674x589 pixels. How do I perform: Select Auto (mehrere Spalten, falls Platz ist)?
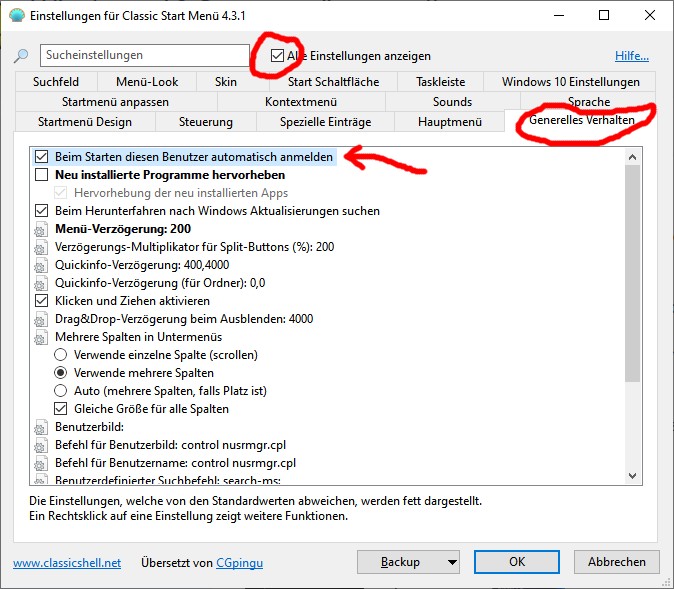(60, 391)
